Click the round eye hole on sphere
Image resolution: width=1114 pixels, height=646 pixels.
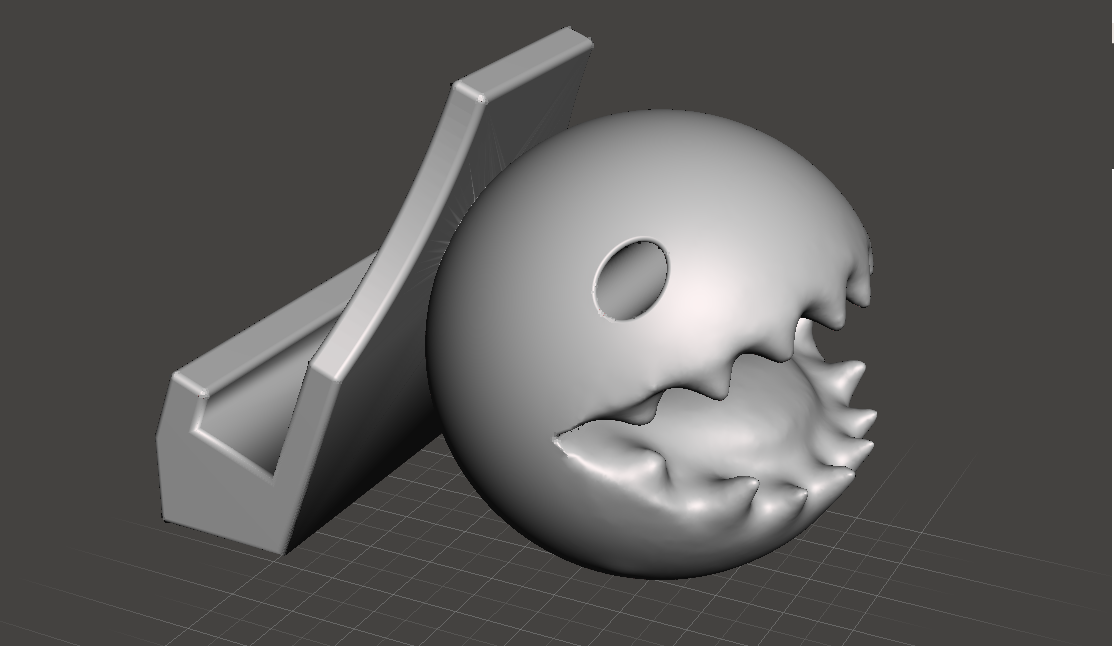click(x=632, y=280)
